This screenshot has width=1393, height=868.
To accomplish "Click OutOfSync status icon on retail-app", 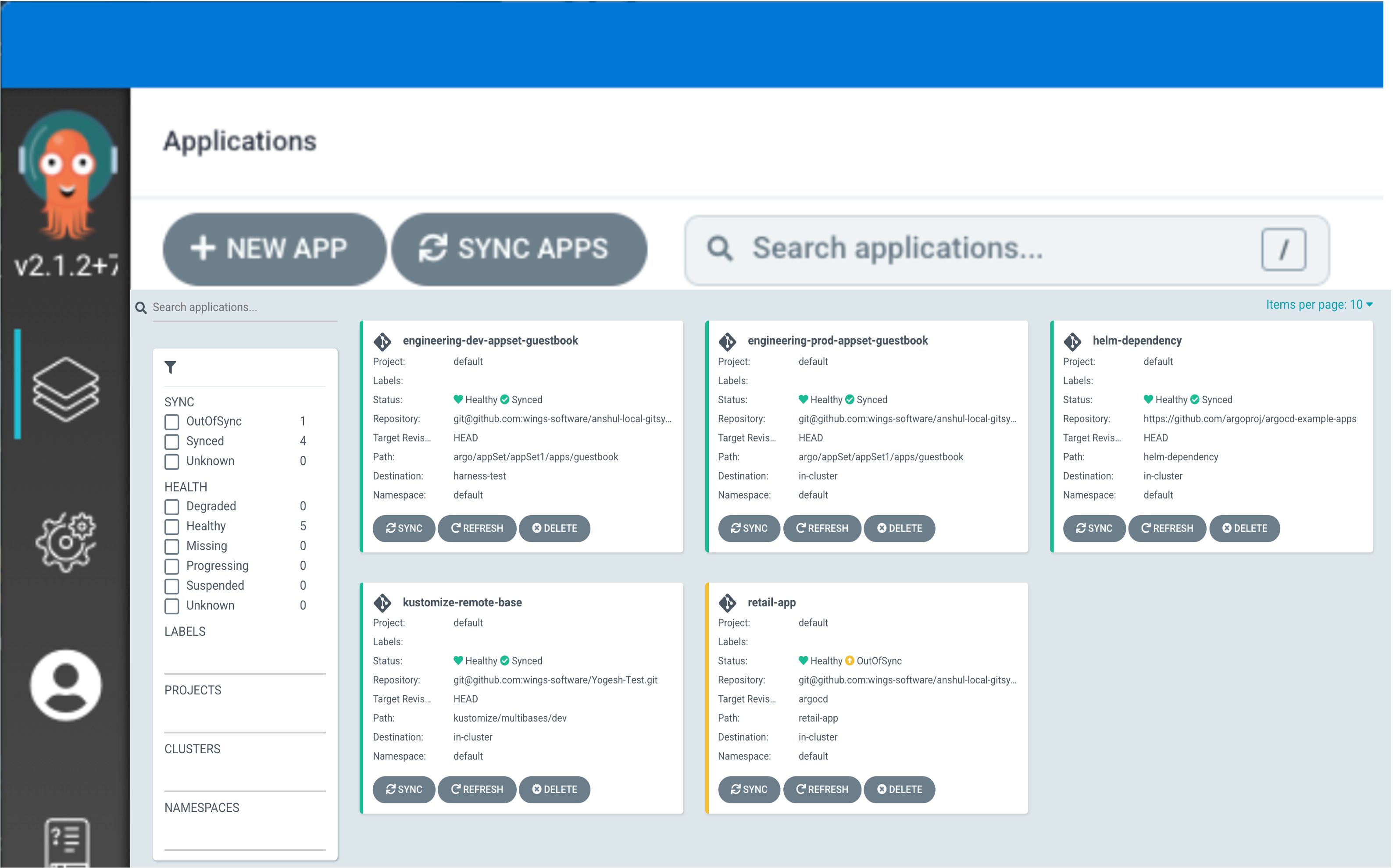I will (x=850, y=660).
